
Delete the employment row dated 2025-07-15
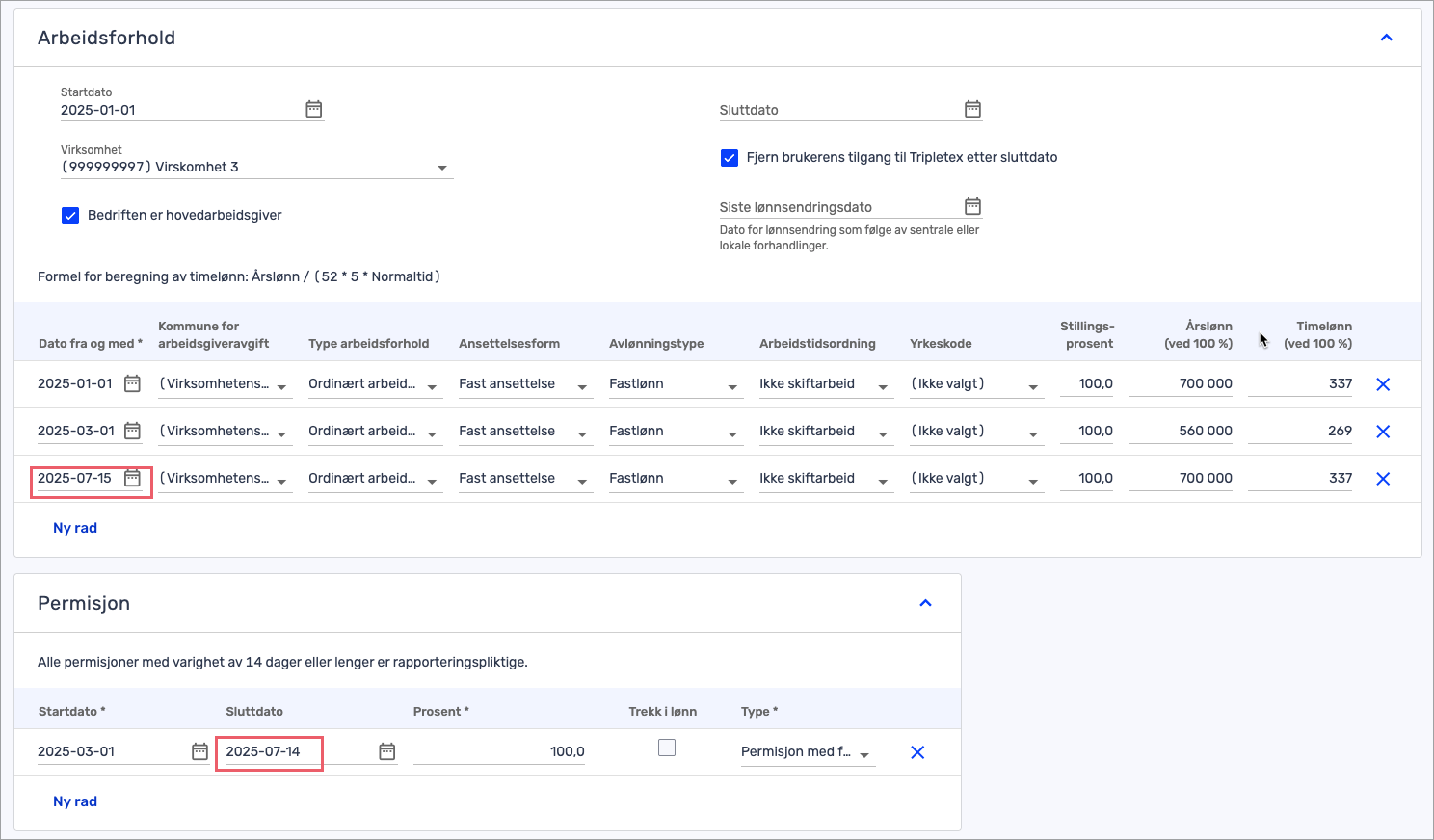[1383, 479]
